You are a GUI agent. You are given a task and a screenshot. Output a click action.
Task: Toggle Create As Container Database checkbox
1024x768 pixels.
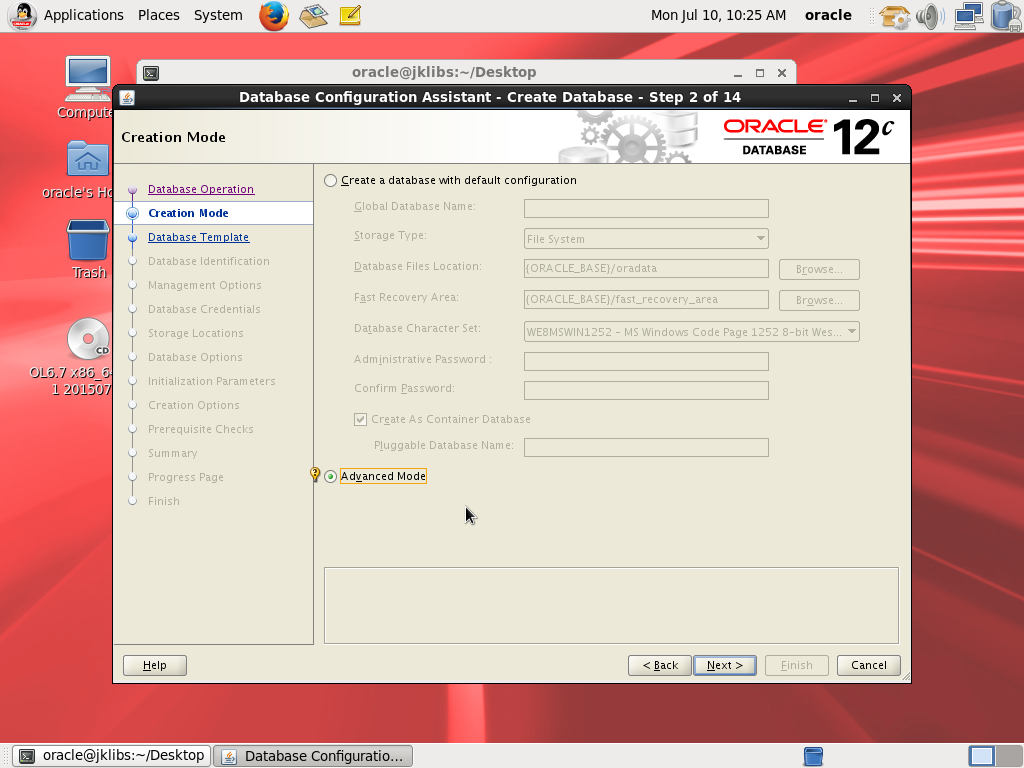(x=361, y=420)
